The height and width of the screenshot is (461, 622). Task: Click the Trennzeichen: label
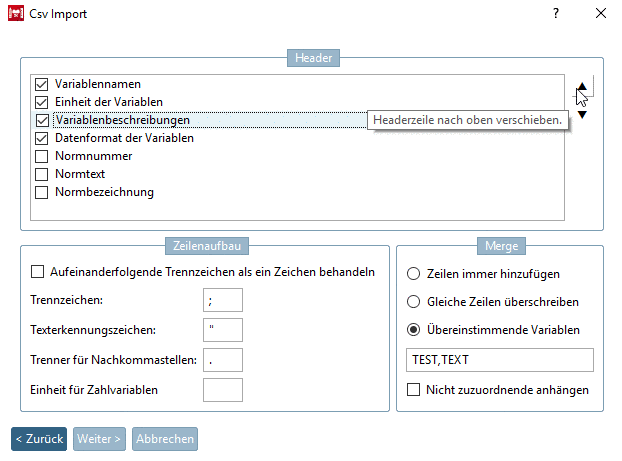click(x=67, y=300)
